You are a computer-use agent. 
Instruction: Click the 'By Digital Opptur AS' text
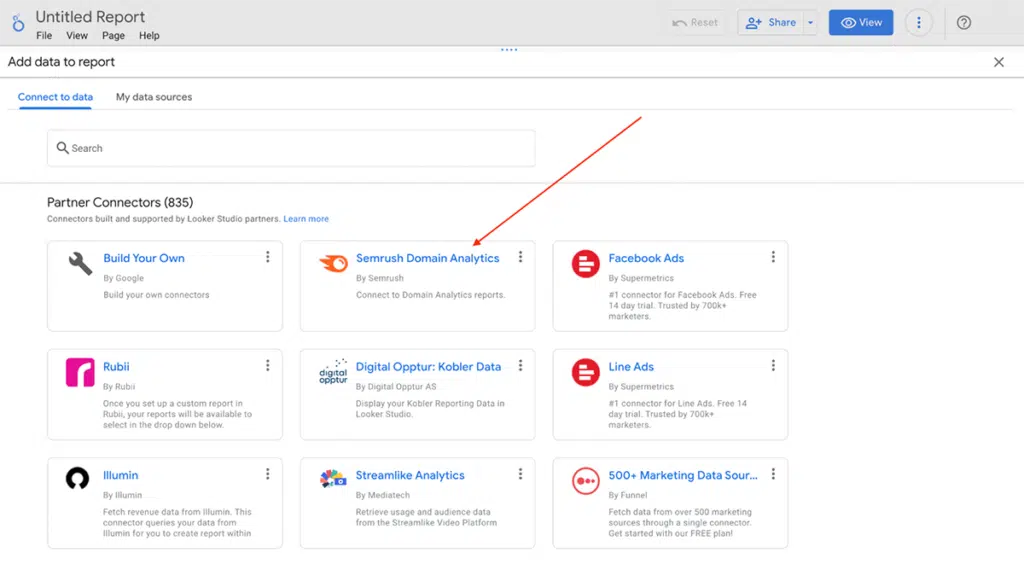[396, 386]
